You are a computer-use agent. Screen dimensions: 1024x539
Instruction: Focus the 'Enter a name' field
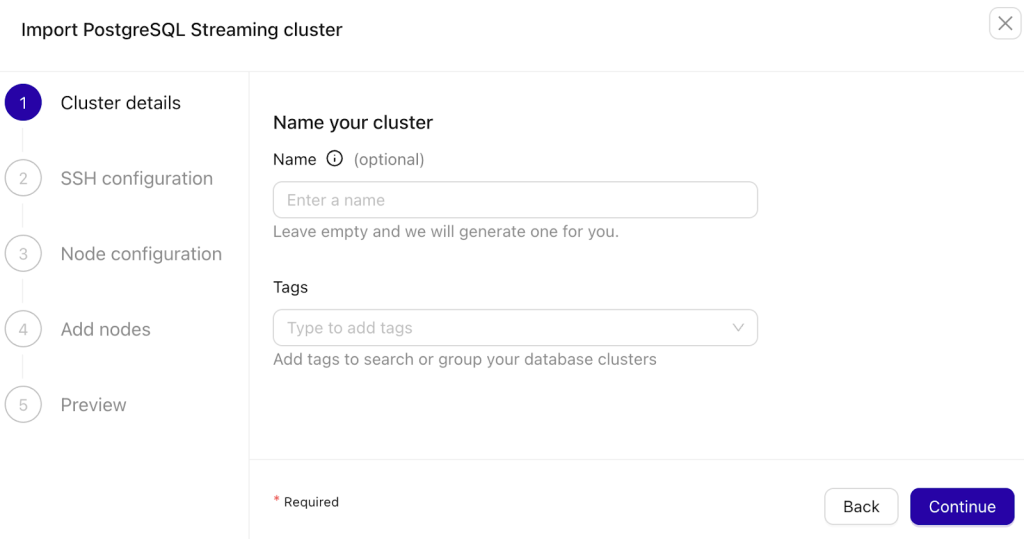pyautogui.click(x=515, y=200)
